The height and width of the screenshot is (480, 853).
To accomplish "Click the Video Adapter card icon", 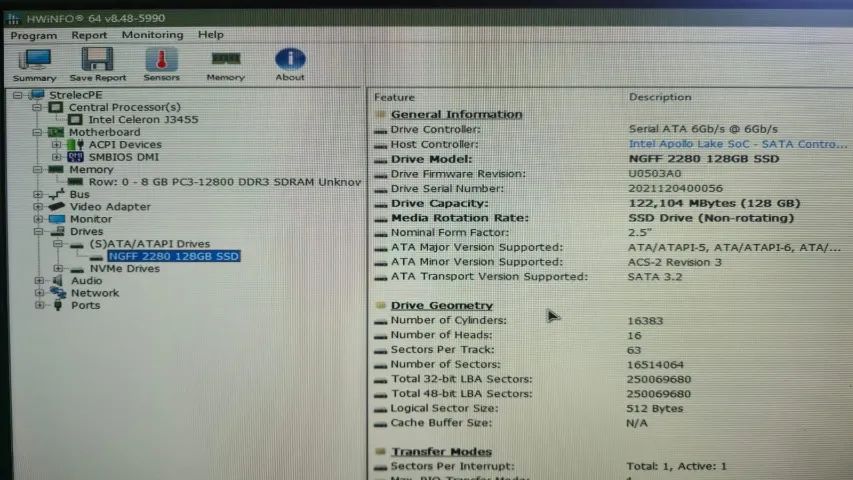I will click(x=57, y=206).
